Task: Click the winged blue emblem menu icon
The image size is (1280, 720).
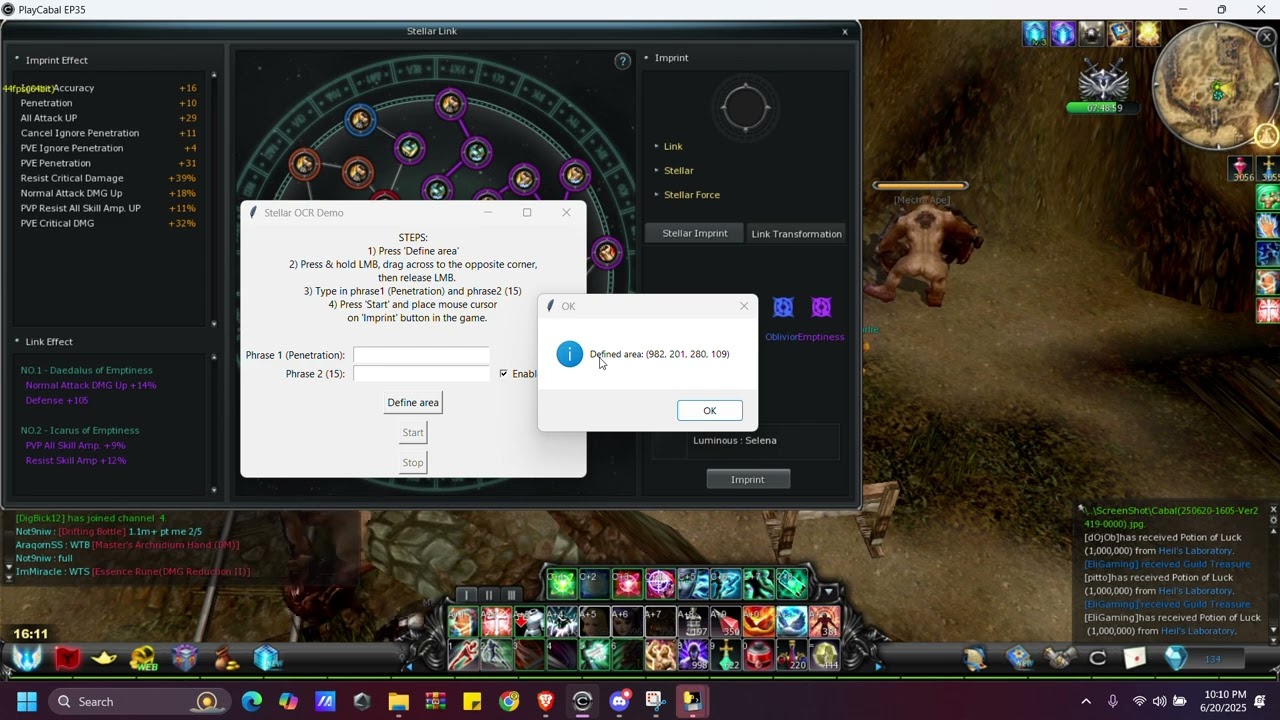Action: (x=27, y=658)
